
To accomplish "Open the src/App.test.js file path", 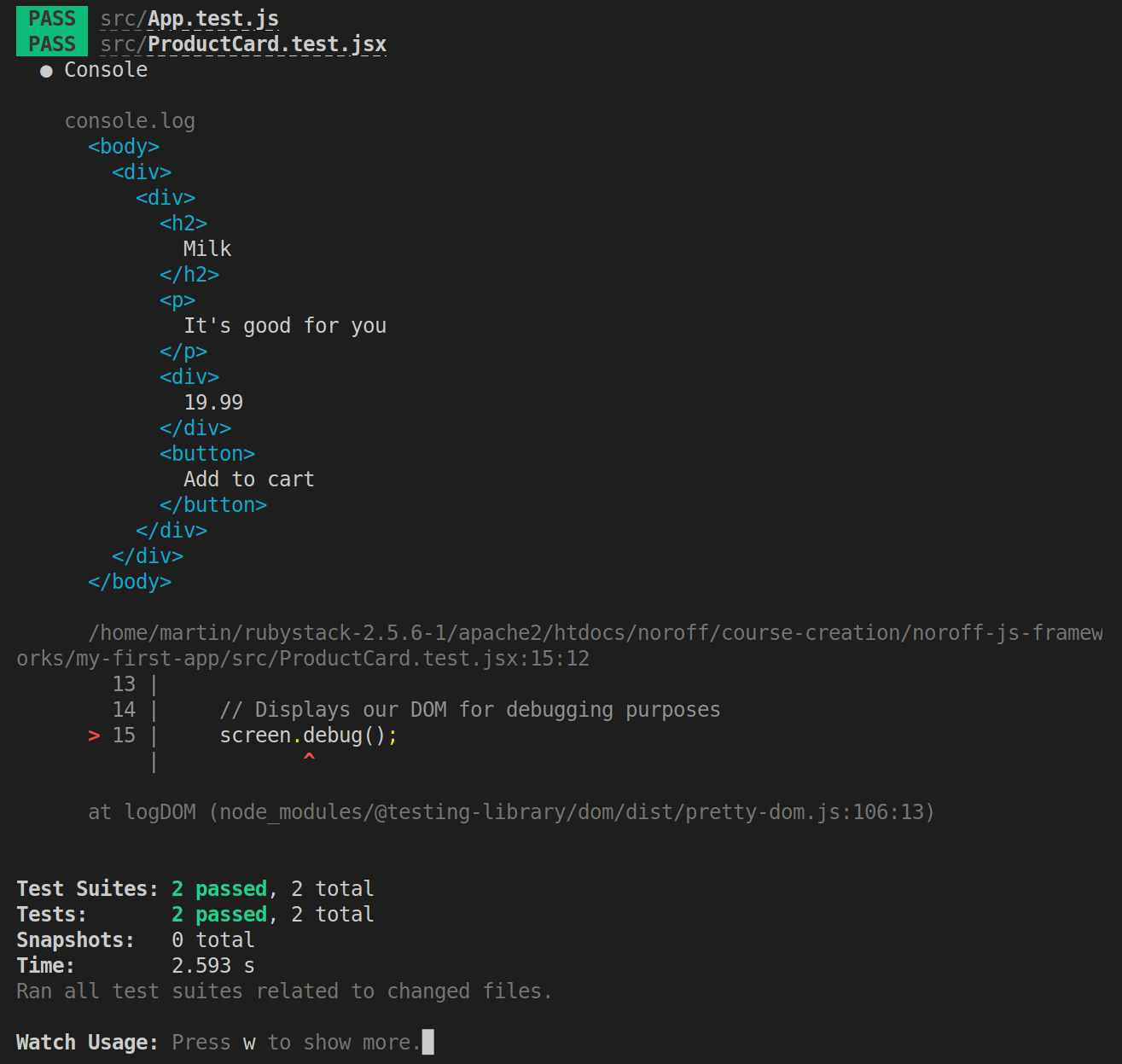I will coord(189,19).
